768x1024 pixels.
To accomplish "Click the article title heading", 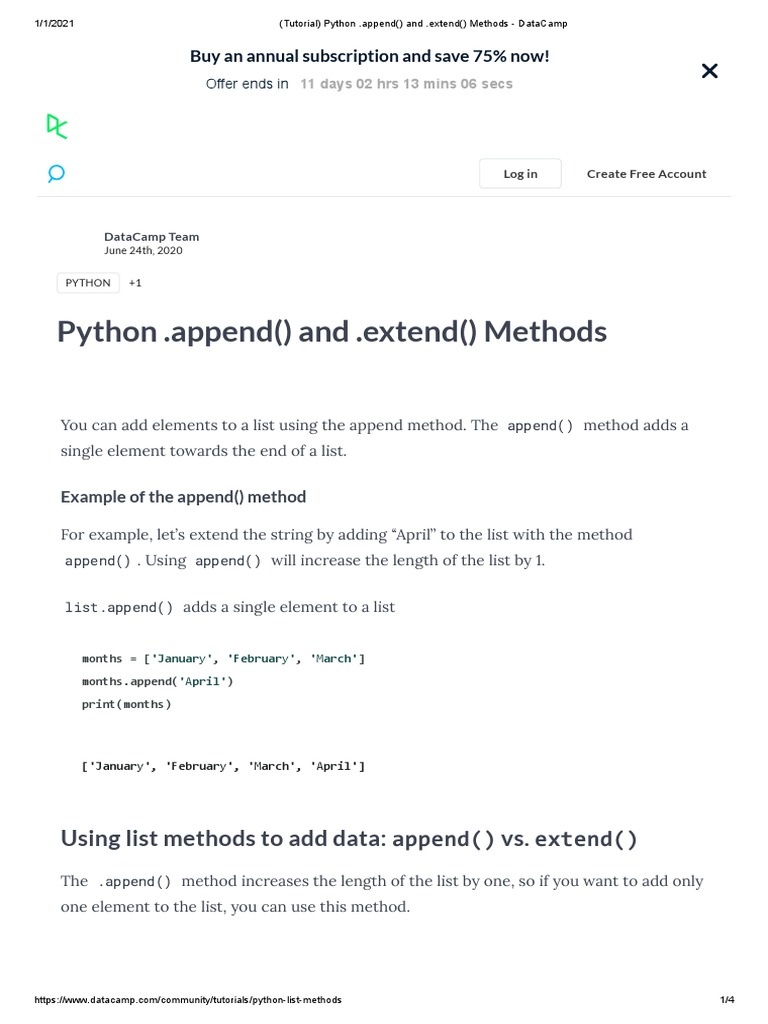I will [332, 331].
